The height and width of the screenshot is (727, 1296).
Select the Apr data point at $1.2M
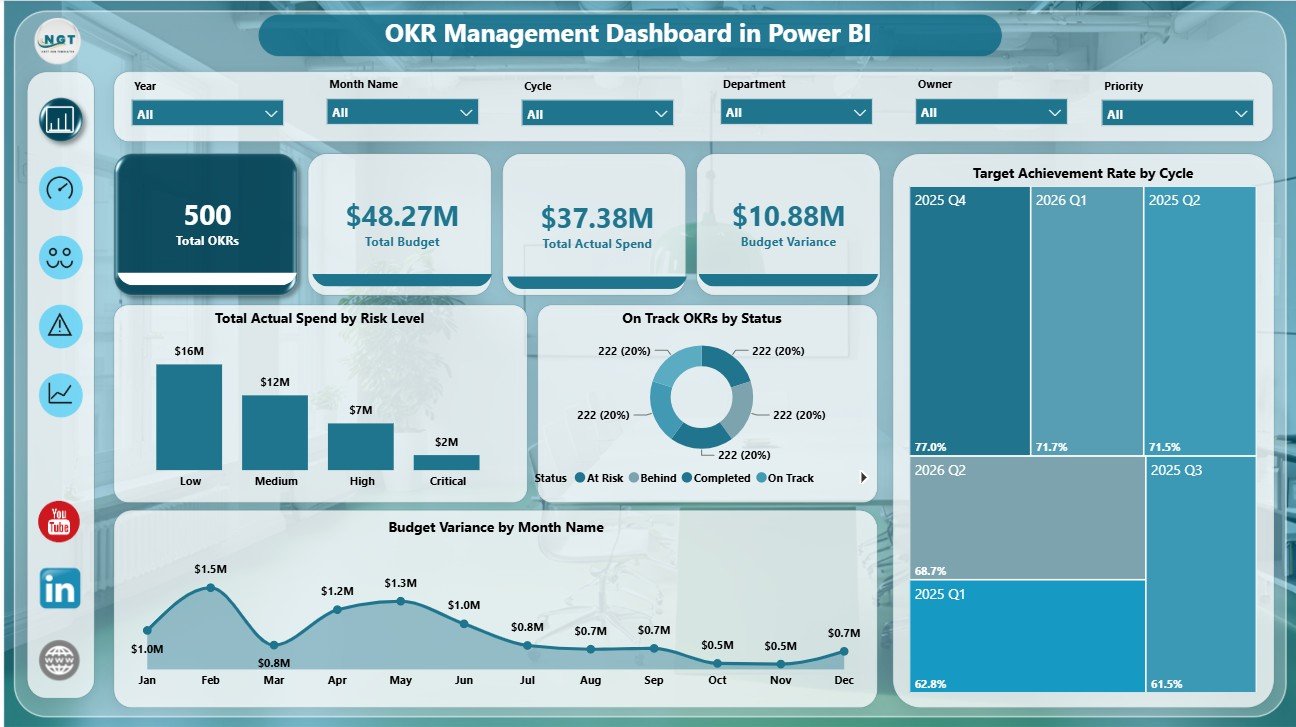pos(337,609)
